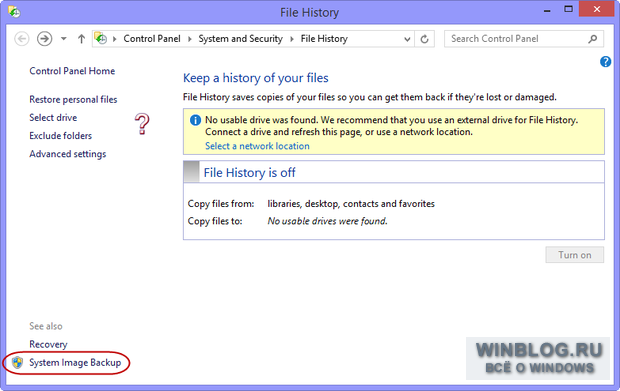Screen dimensions: 620x391
Task: Select Control Panel in breadcrumb
Action: (x=152, y=39)
